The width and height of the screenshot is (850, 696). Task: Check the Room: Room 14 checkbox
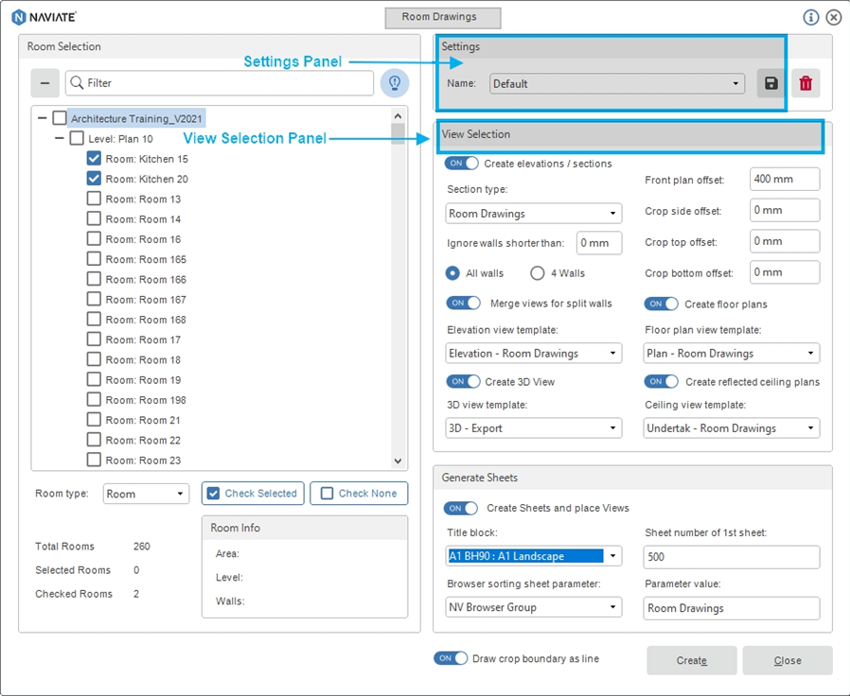94,218
